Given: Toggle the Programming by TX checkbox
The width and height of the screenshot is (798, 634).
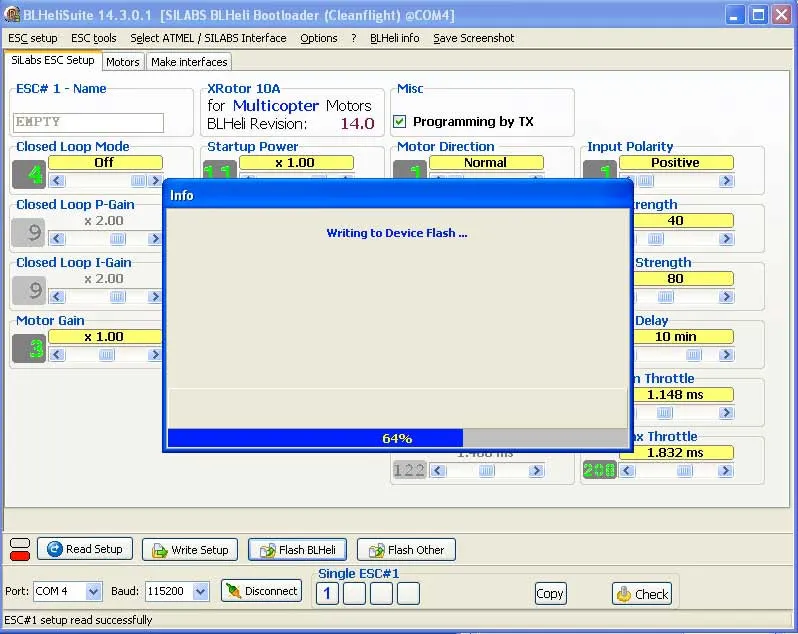Looking at the screenshot, I should [x=400, y=122].
